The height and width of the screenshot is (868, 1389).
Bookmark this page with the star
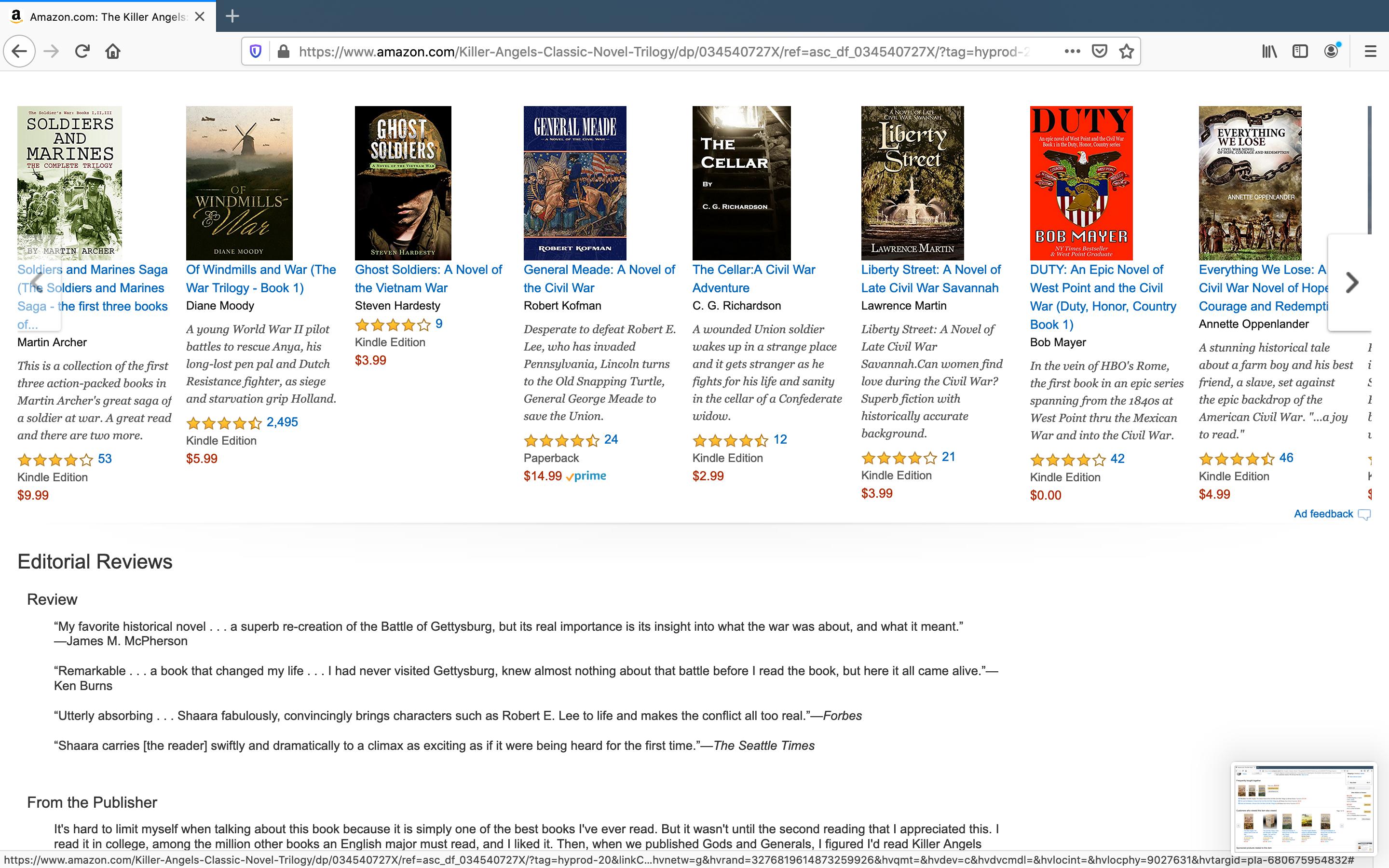(1126, 52)
